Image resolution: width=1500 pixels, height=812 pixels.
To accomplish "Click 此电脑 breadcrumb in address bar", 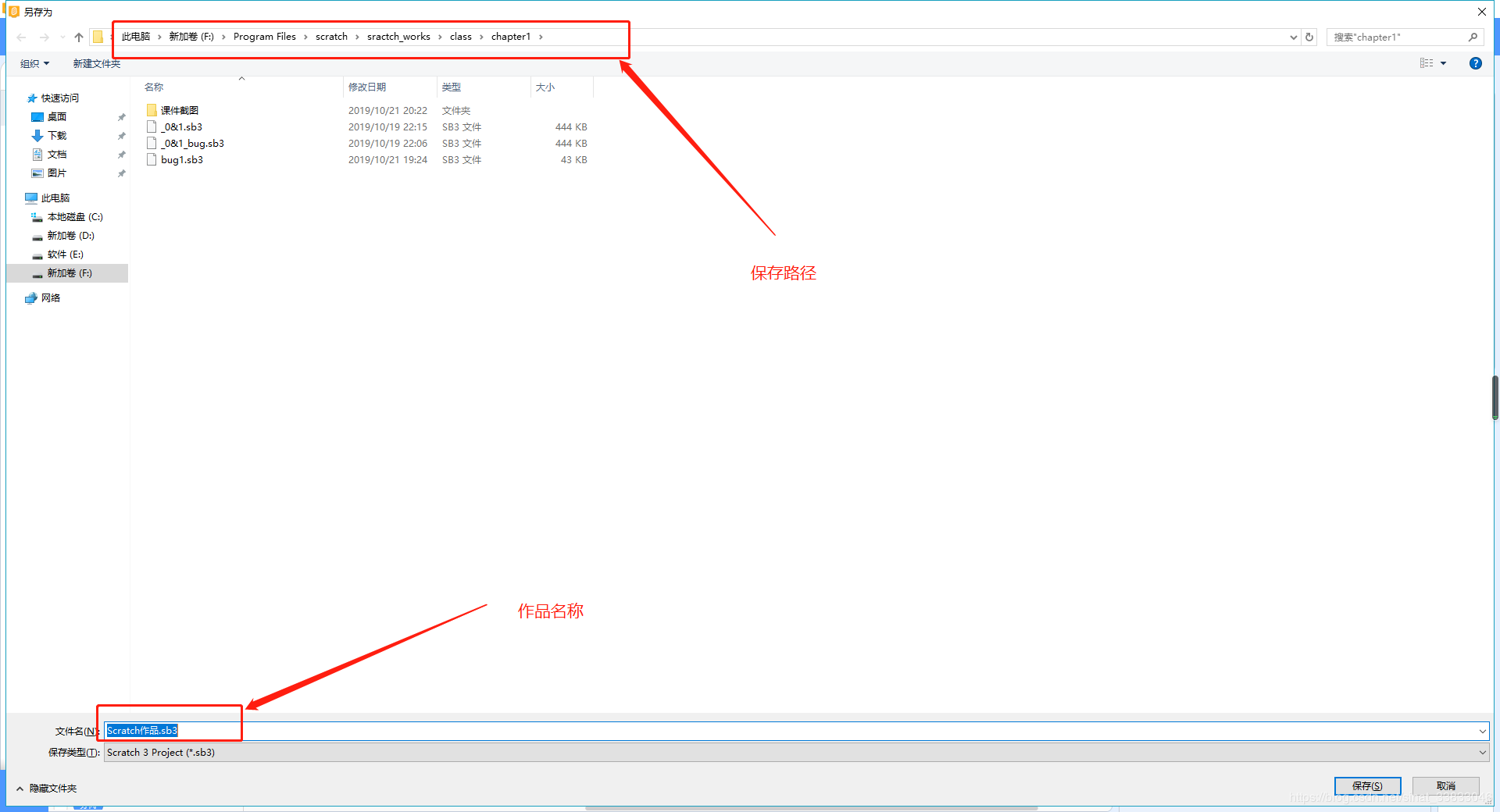I will pos(136,37).
